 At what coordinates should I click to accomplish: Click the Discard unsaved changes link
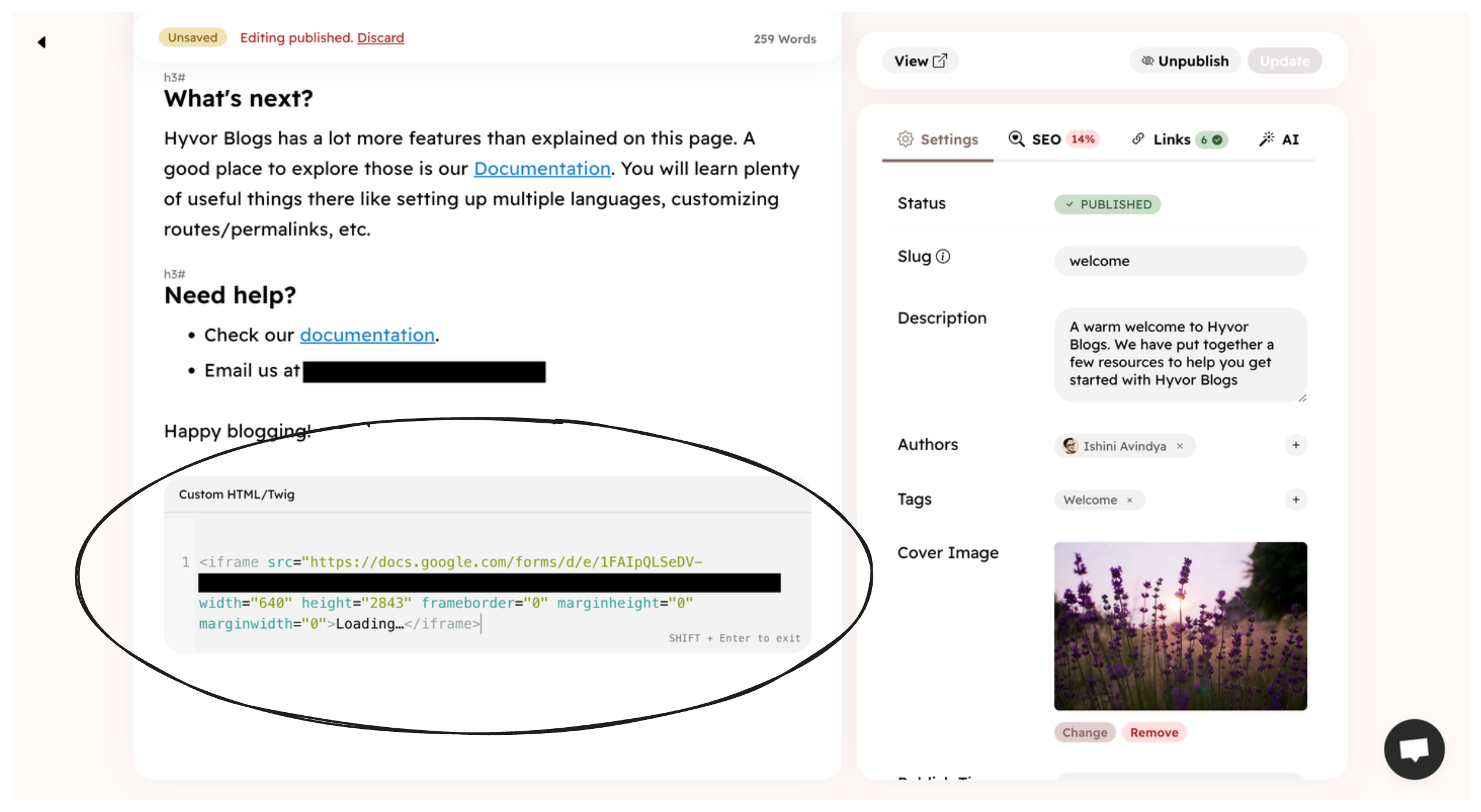[380, 37]
